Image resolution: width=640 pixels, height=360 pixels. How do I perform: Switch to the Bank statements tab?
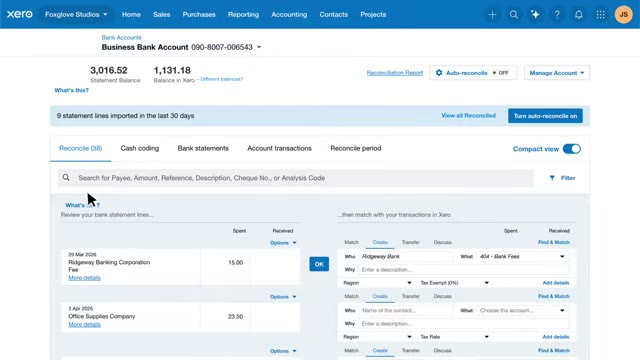pos(203,149)
